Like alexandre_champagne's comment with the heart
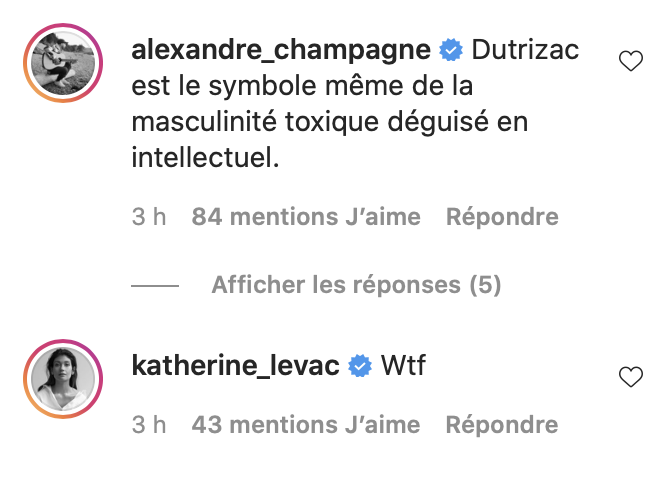This screenshot has width=662, height=478. point(631,61)
